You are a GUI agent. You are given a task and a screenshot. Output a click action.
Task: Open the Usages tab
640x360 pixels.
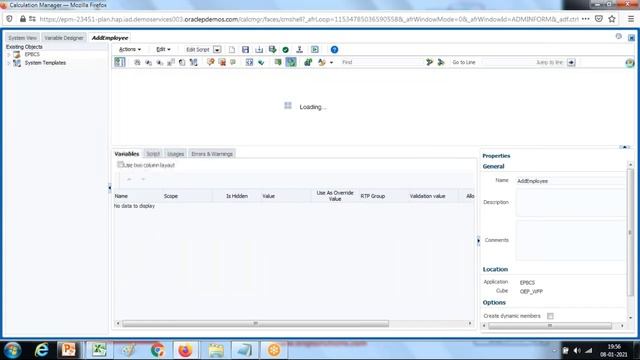[176, 154]
